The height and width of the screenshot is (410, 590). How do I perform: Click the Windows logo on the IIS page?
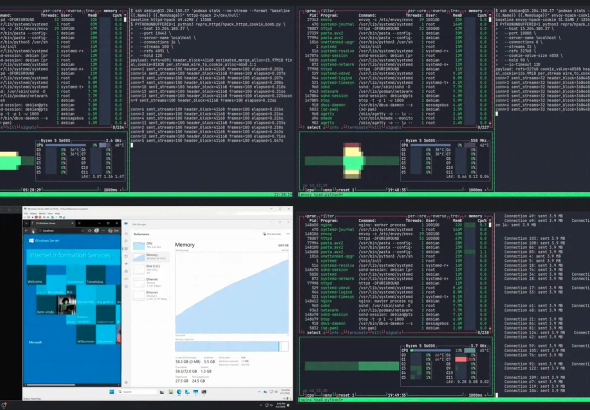[x=32, y=240]
